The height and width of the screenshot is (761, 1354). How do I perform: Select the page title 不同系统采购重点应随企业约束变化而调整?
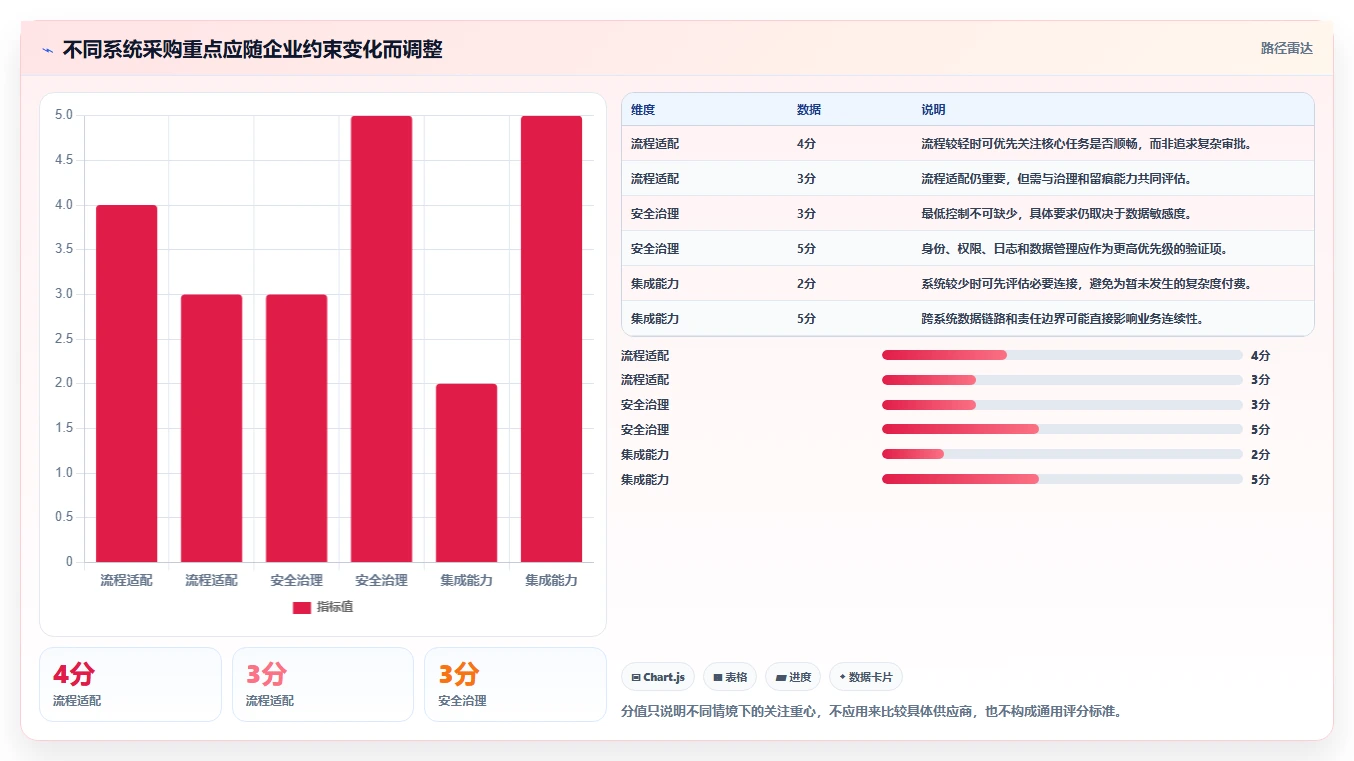point(252,49)
